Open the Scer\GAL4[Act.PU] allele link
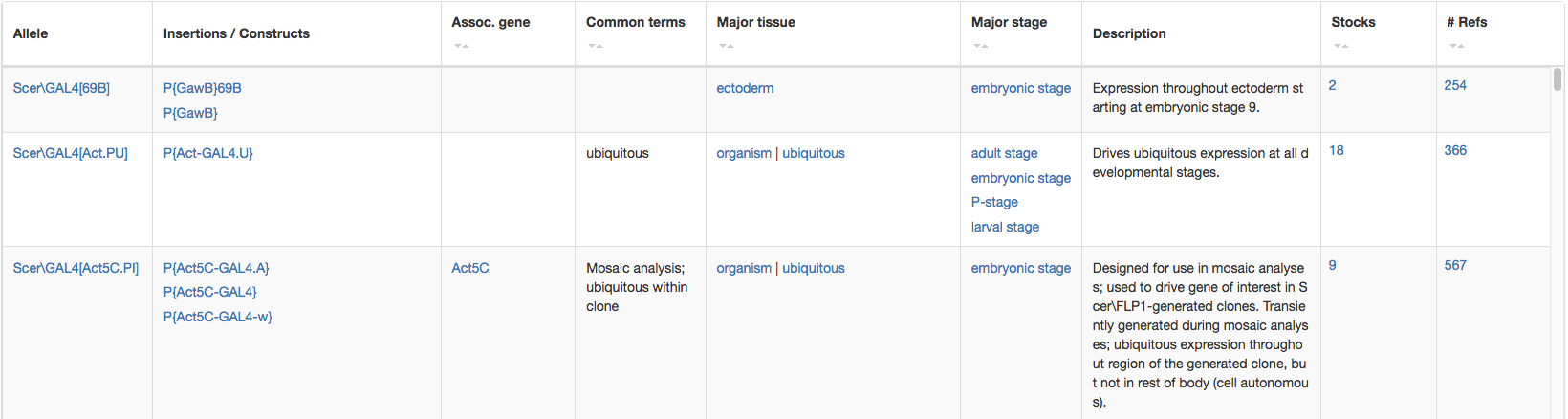 click(70, 153)
